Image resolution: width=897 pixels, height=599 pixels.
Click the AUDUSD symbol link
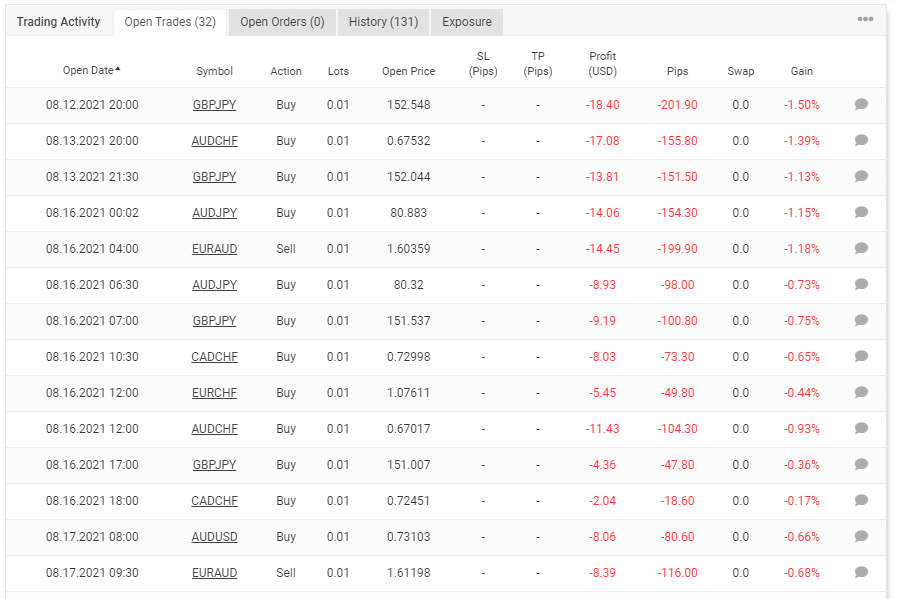tap(214, 537)
